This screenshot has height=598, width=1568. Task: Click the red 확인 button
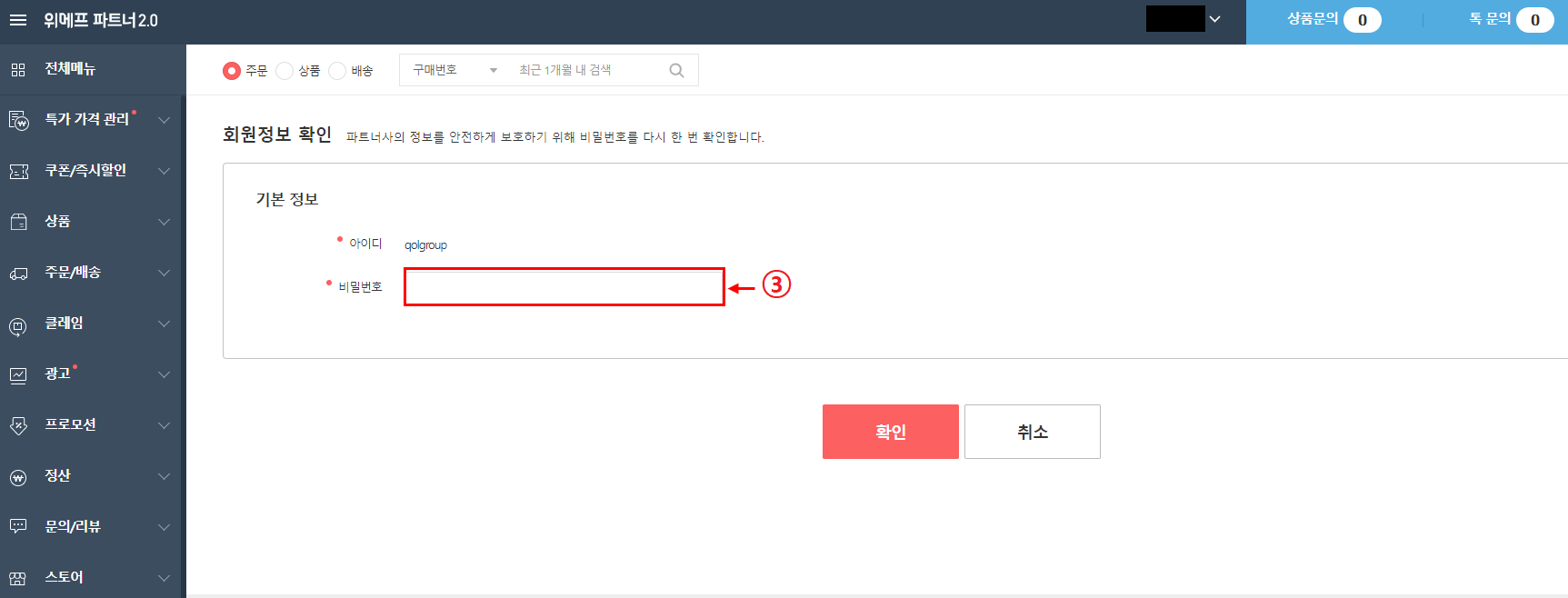tap(891, 432)
